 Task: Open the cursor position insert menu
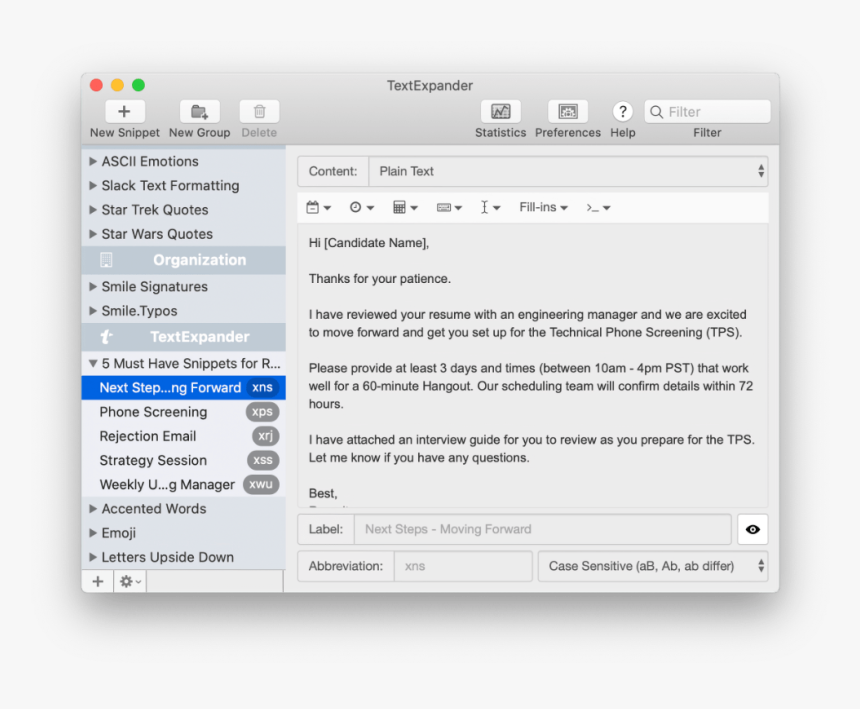(490, 207)
